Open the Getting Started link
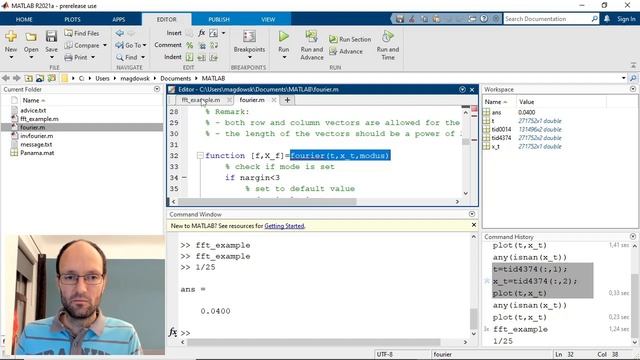640x360 pixels. (x=284, y=226)
